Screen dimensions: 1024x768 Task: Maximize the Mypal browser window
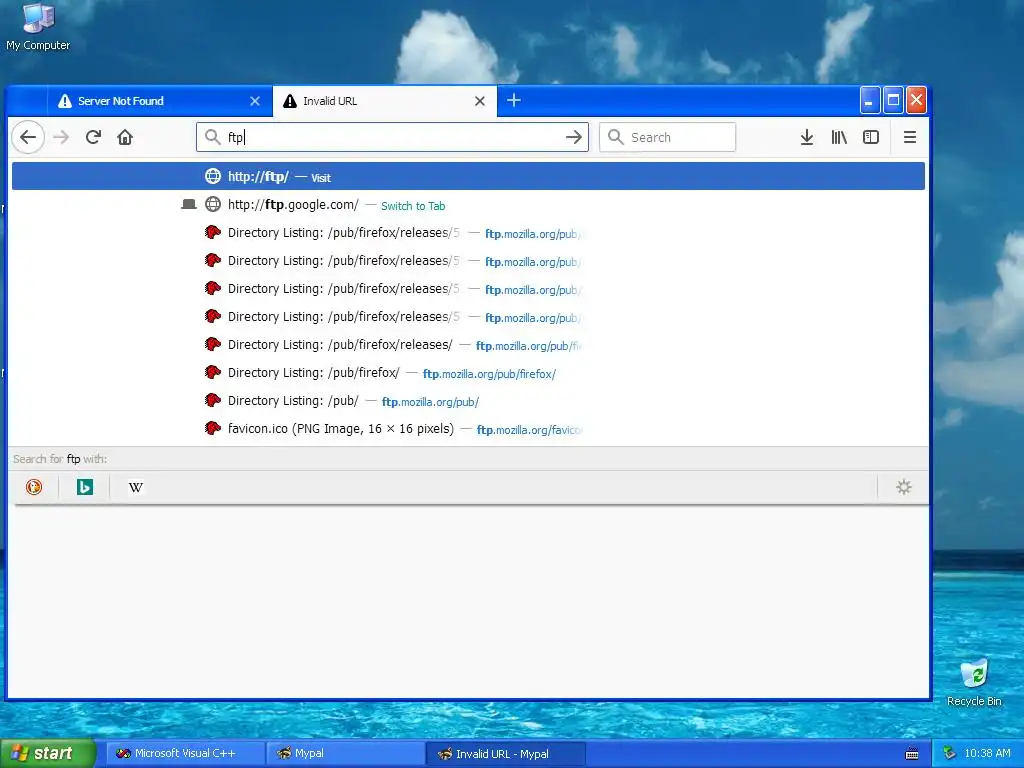point(893,101)
